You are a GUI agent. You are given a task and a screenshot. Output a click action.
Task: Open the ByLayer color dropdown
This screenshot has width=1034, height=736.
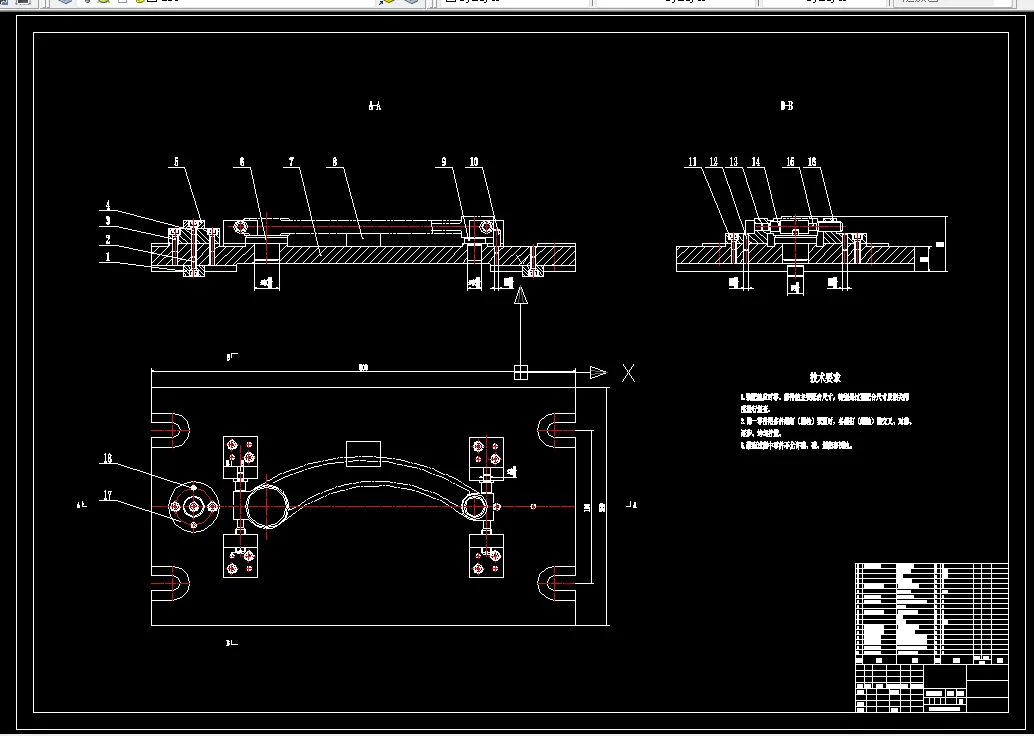click(x=514, y=2)
